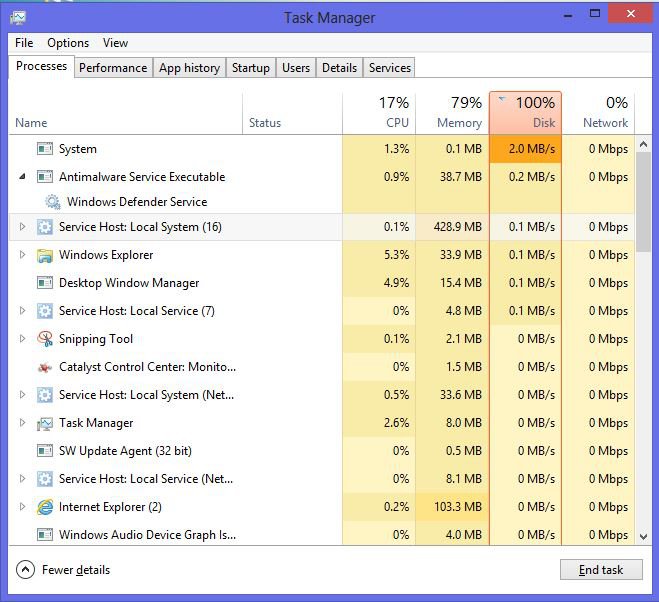Viewport: 659px width, 602px height.
Task: Click the Service Host: Local System (Net... icon
Action: coord(45,395)
